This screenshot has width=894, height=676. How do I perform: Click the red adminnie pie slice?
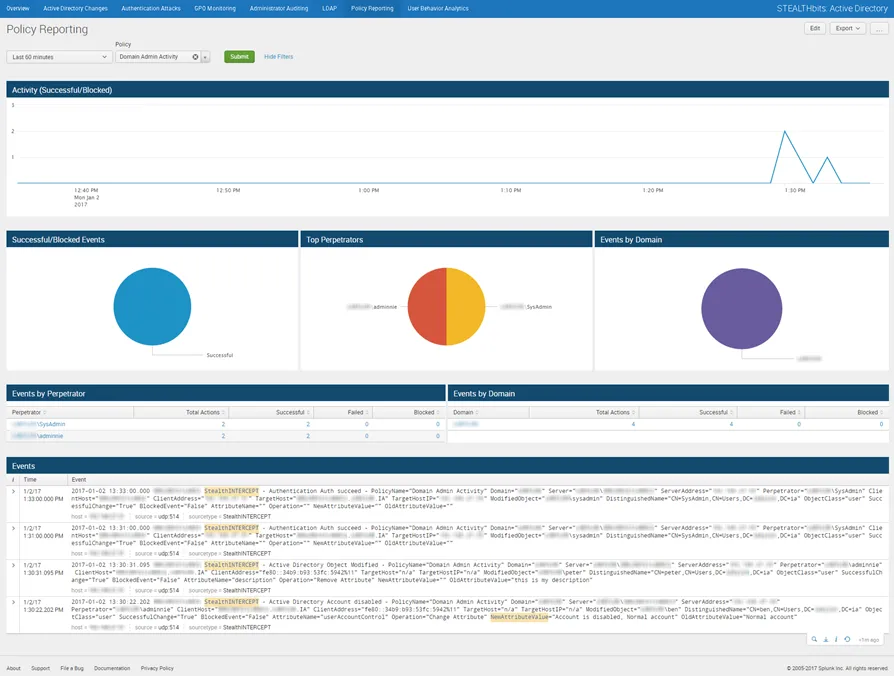pos(426,307)
